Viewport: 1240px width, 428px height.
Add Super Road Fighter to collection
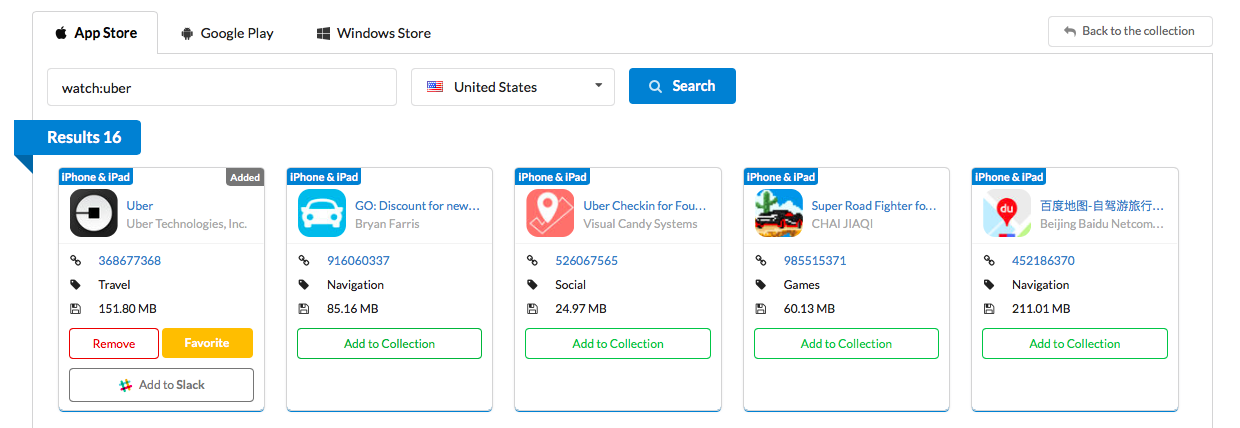[846, 343]
